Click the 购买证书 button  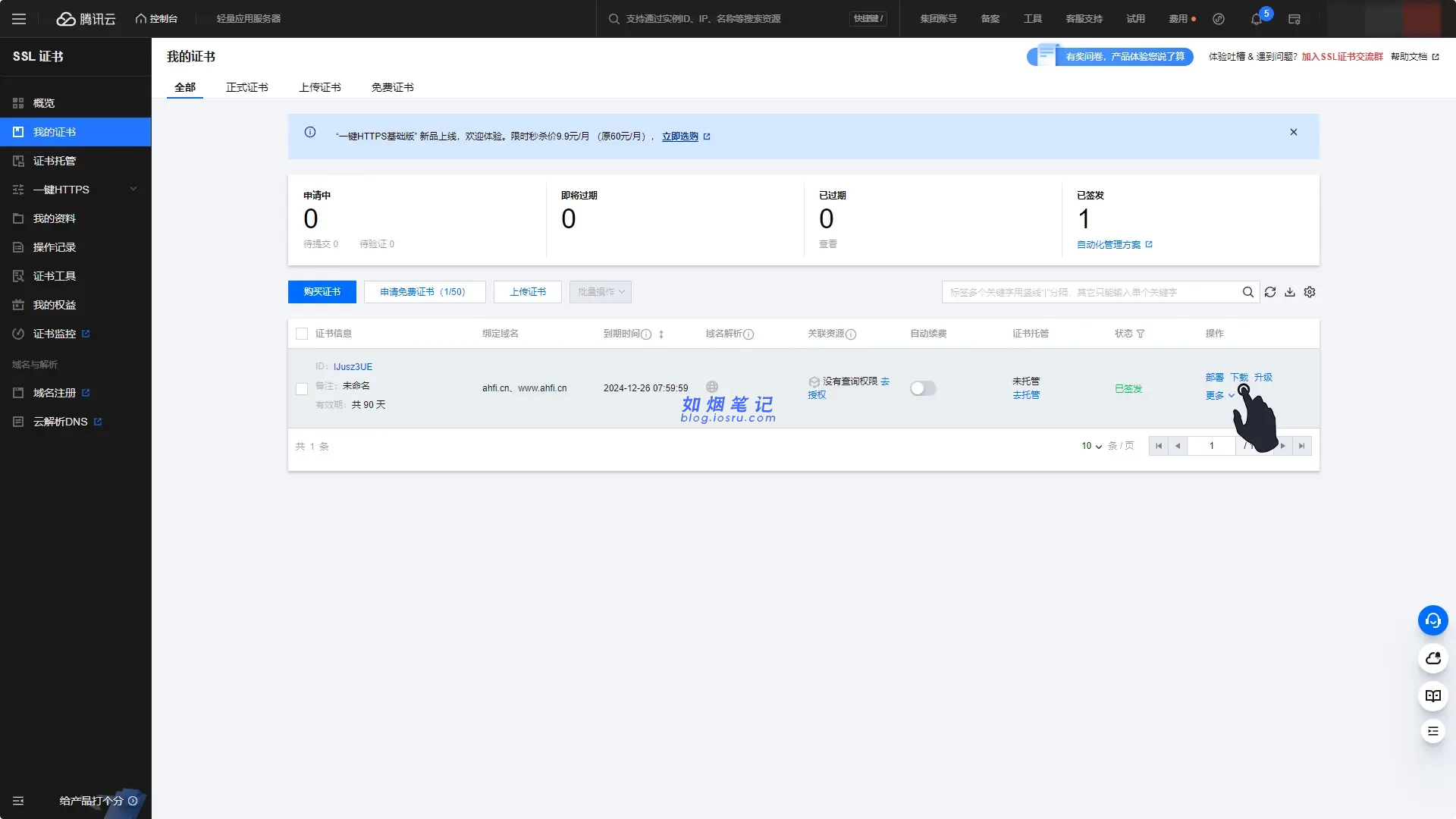point(322,292)
